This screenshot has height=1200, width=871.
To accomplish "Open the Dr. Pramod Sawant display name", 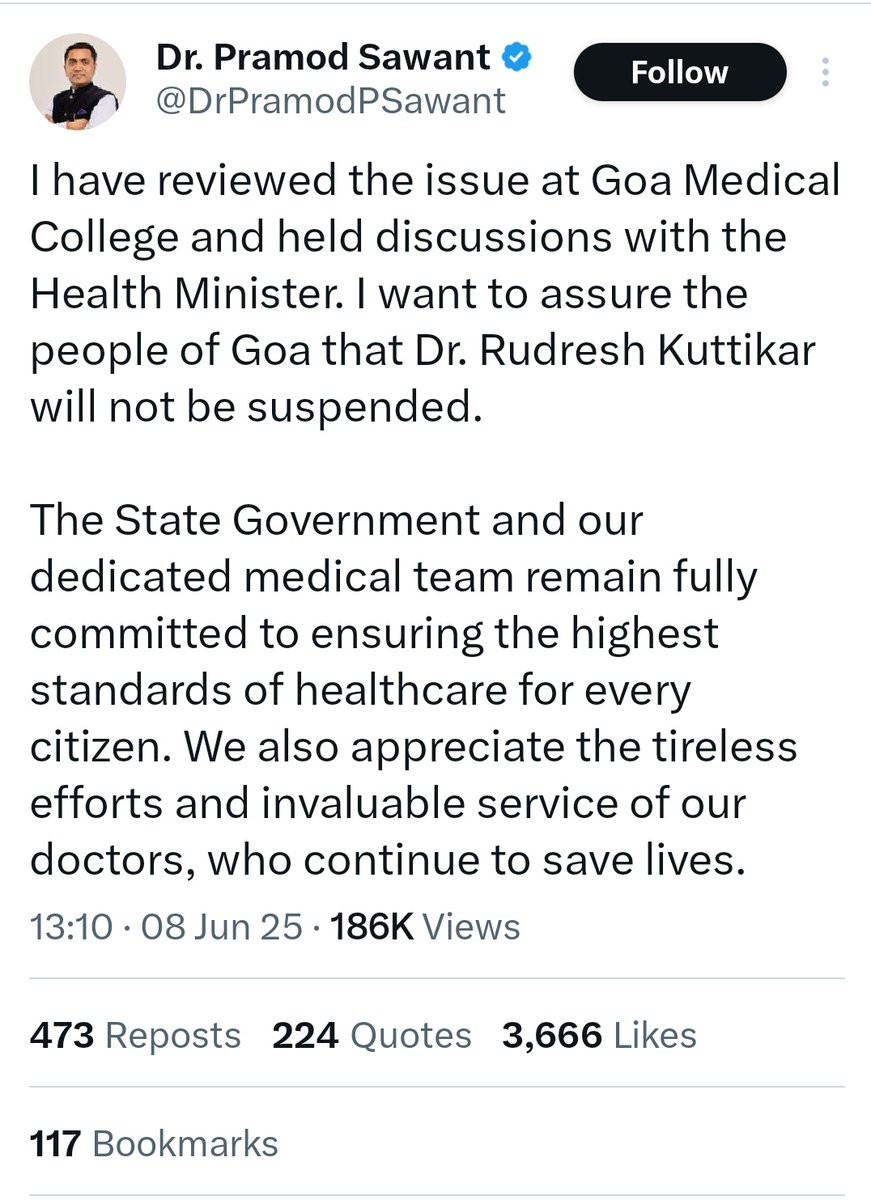I will point(323,59).
